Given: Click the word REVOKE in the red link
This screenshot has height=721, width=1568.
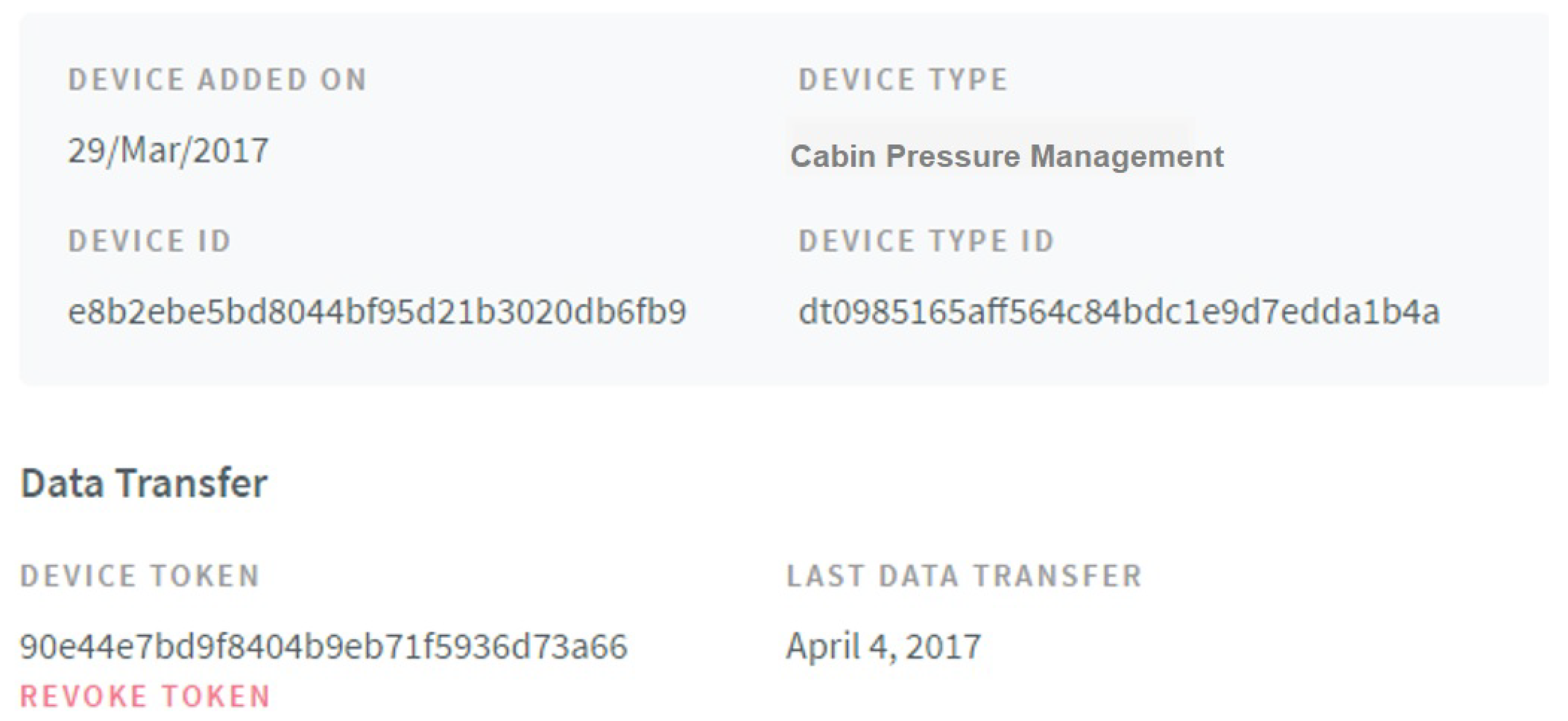Looking at the screenshot, I should point(84,696).
